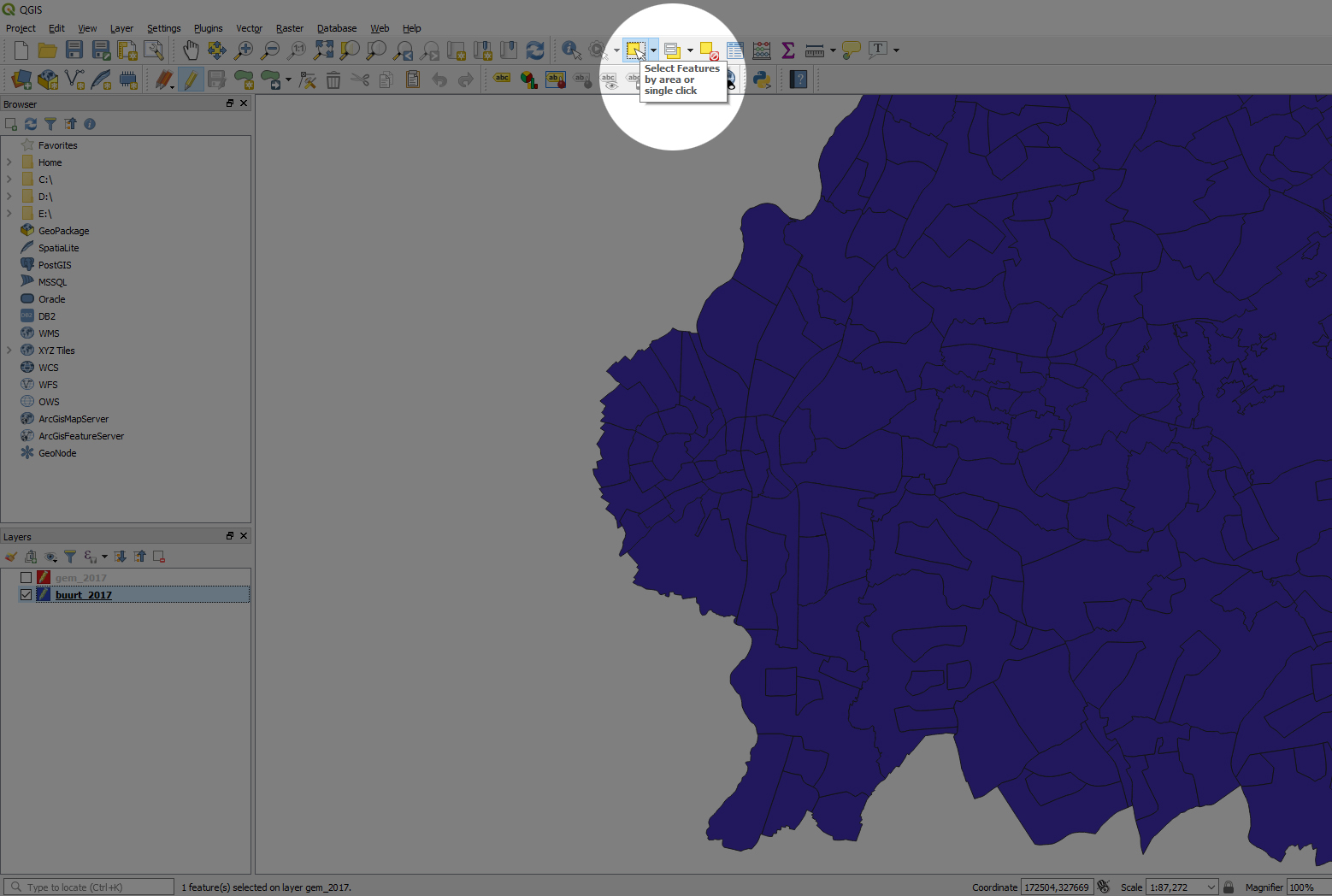Select WMS in the Browser tree
The image size is (1332, 896).
point(49,333)
